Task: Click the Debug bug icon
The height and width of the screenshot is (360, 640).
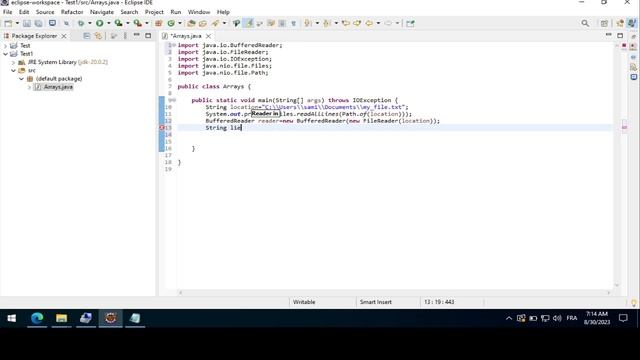Action: [81, 23]
